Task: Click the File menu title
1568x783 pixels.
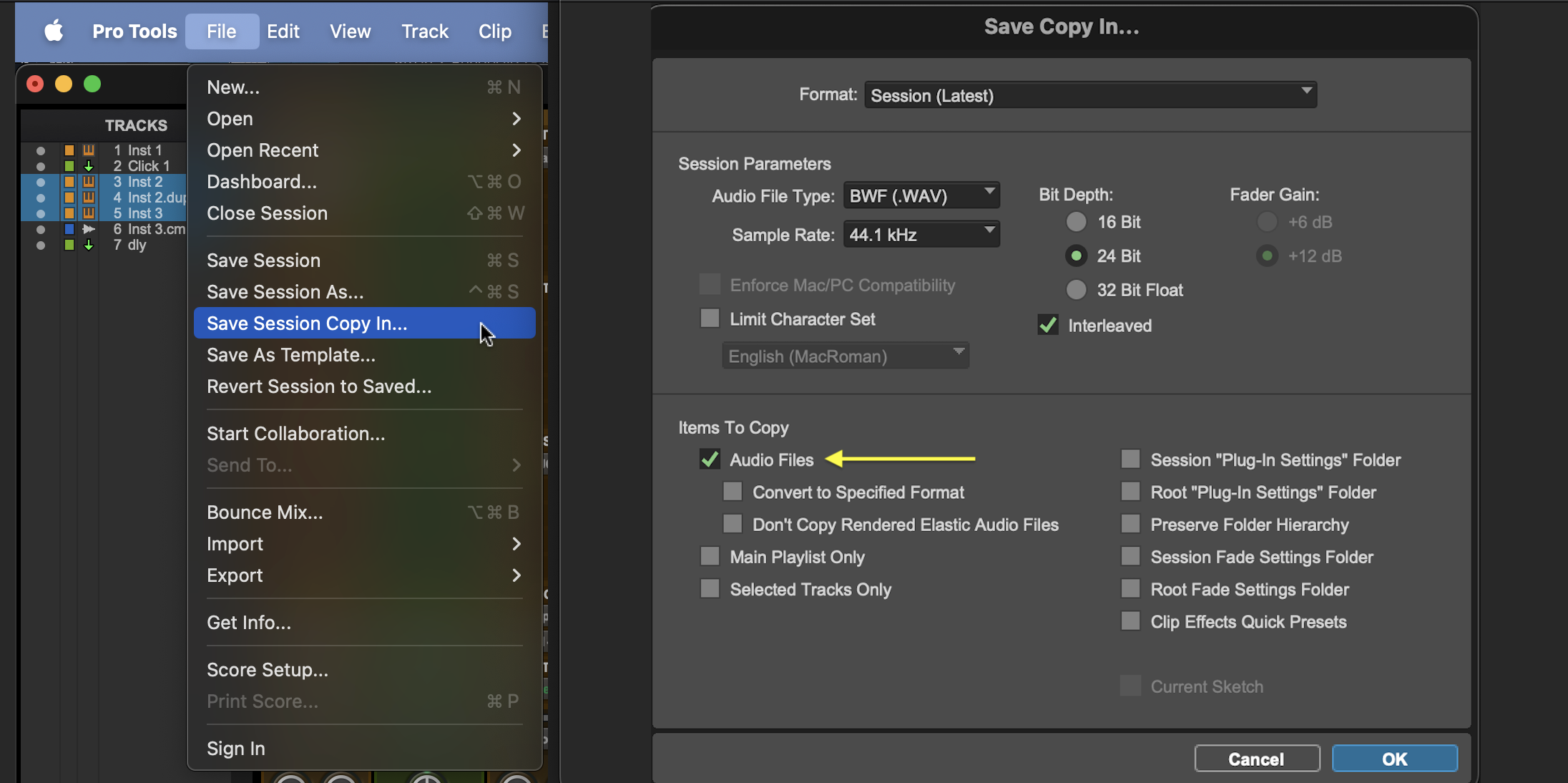Action: pyautogui.click(x=222, y=31)
